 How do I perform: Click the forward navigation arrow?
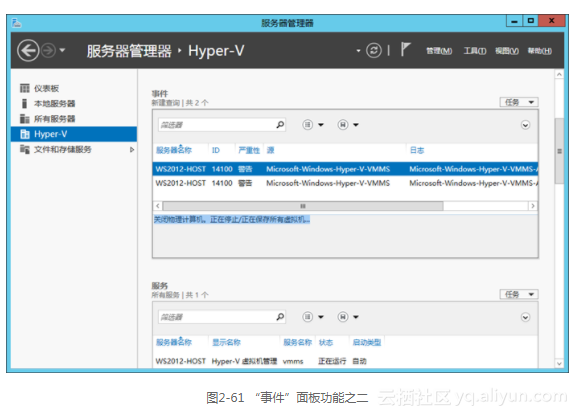[x=48, y=51]
